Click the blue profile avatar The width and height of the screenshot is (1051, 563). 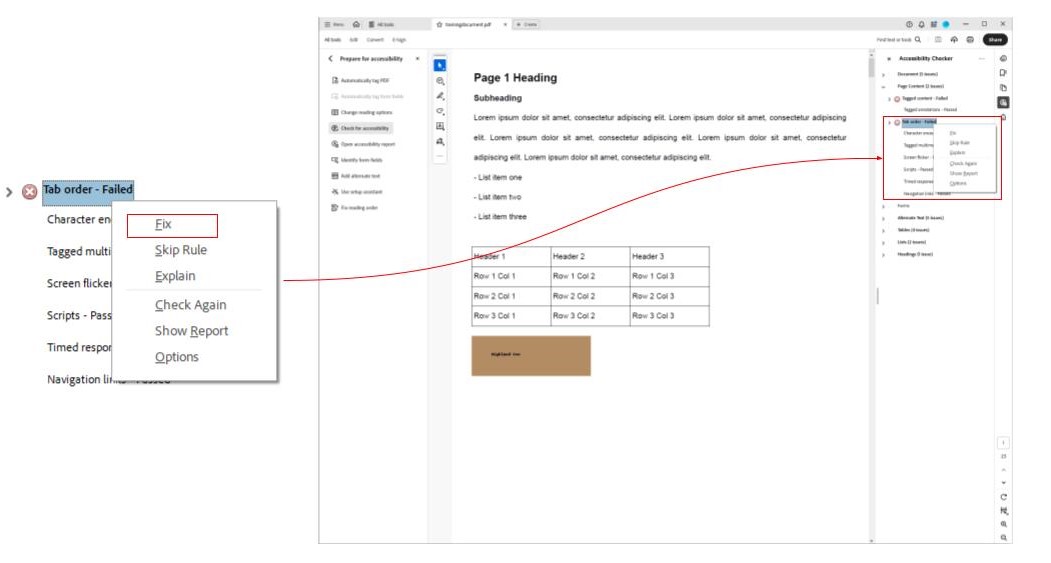coord(946,24)
